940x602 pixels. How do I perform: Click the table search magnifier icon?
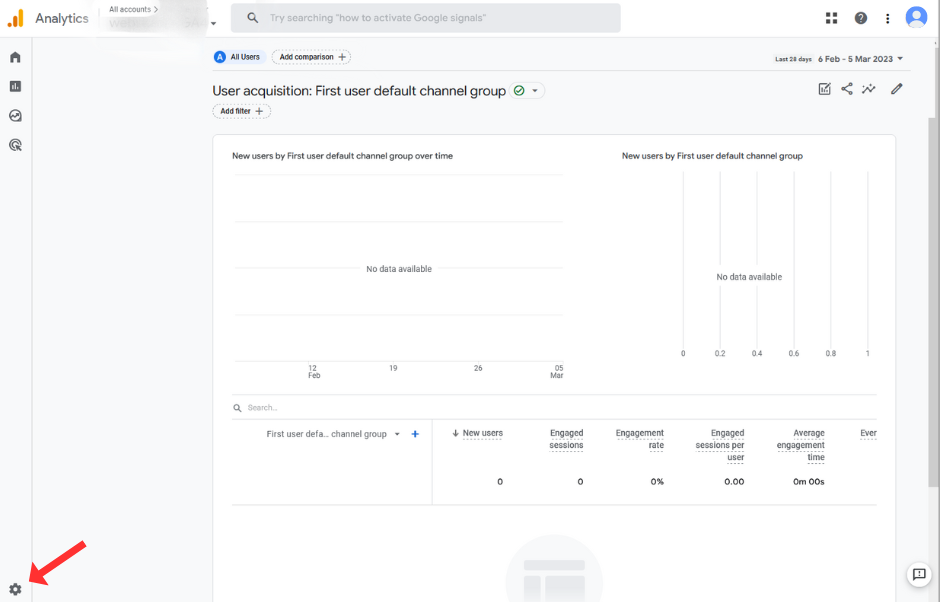[237, 408]
